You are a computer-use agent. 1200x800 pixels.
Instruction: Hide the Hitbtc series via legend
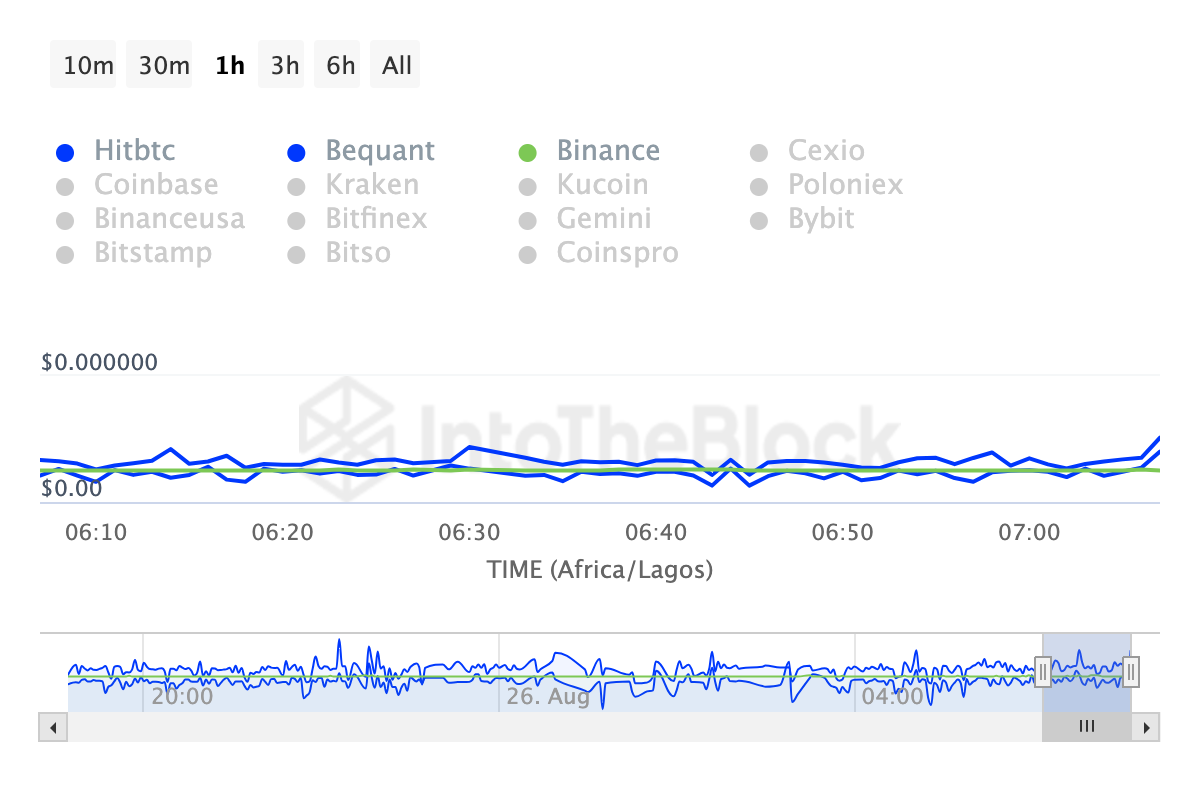[134, 151]
